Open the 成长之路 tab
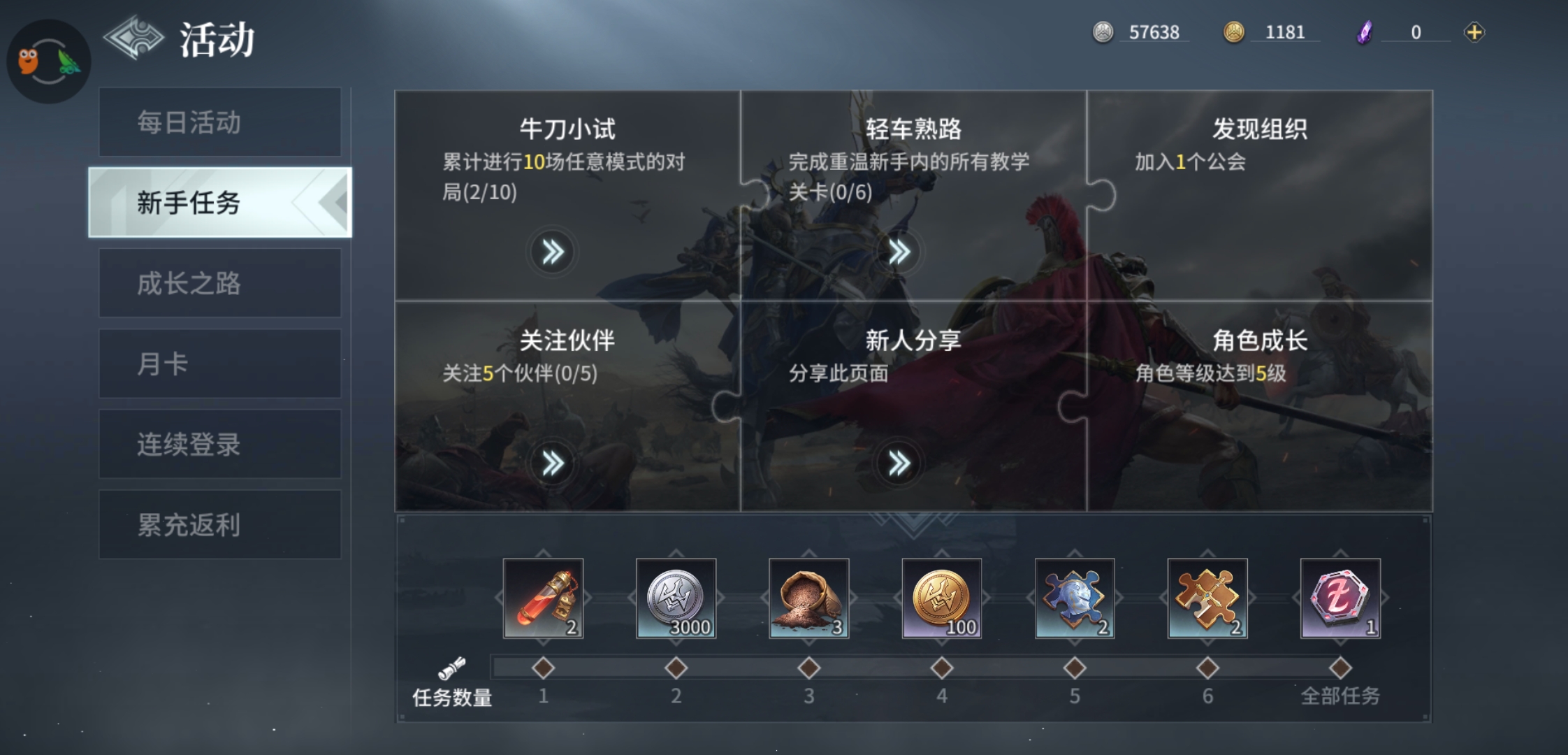 pos(220,283)
